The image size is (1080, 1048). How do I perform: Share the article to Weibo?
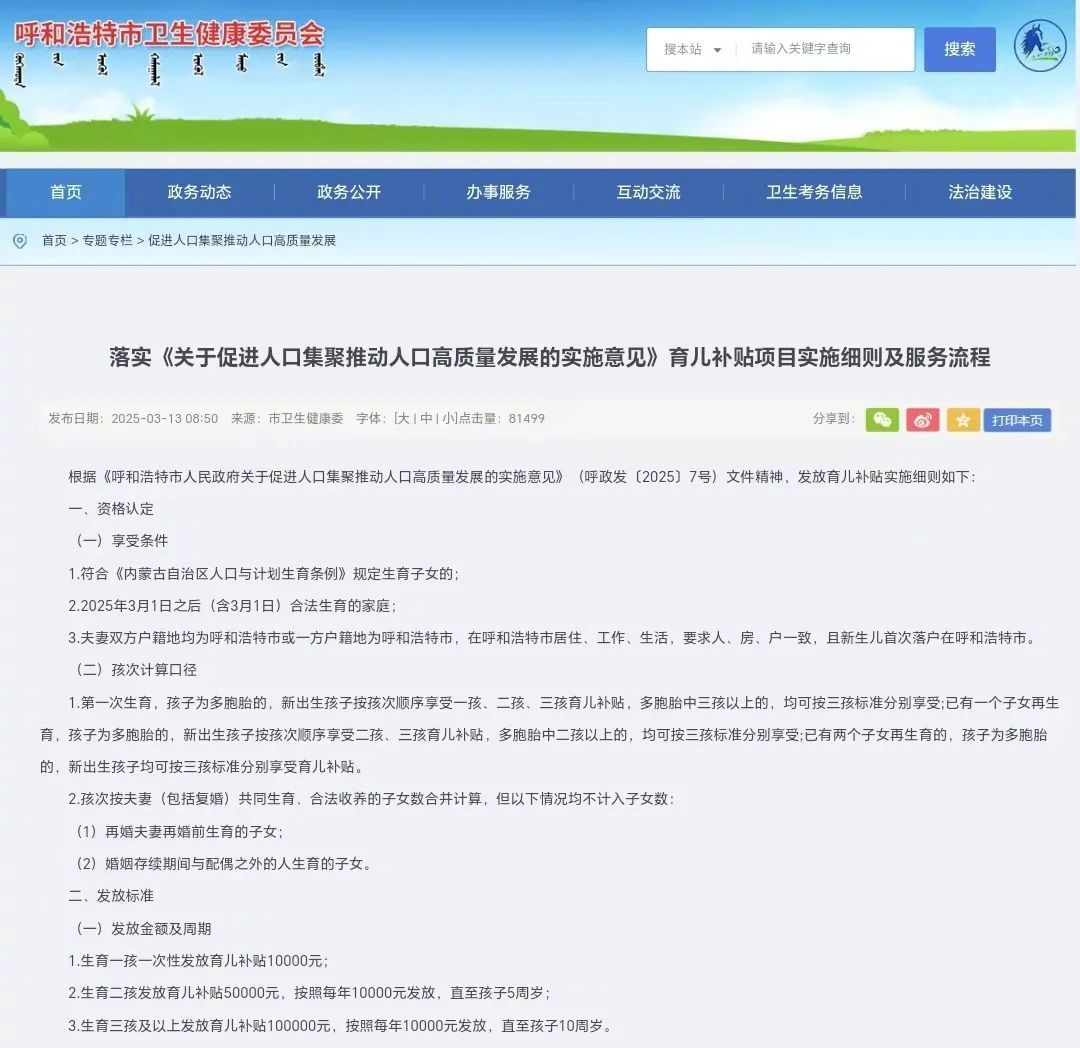(922, 420)
